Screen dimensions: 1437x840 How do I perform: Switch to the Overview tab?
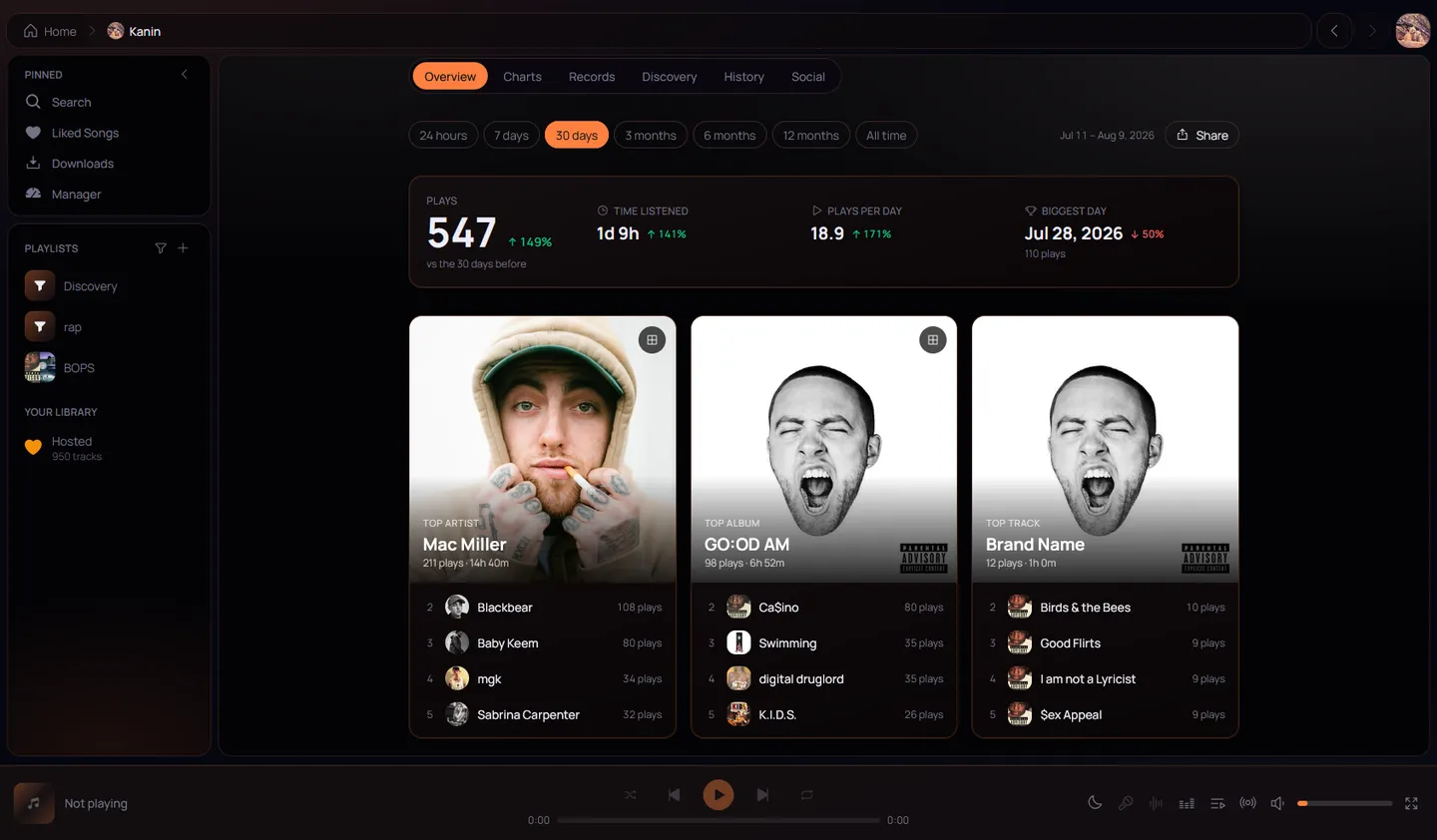(x=450, y=77)
